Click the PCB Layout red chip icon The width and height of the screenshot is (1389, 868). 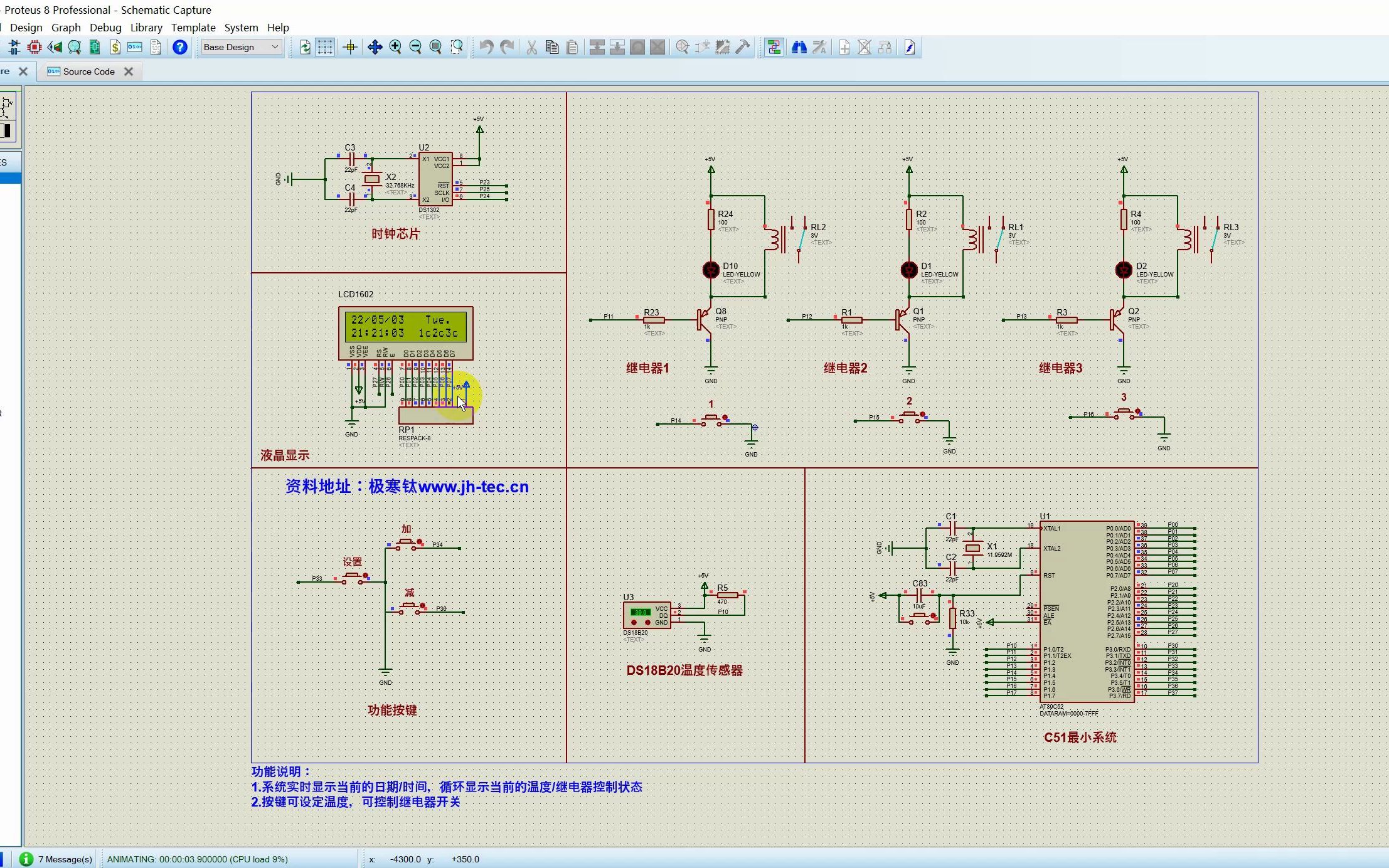pos(35,47)
